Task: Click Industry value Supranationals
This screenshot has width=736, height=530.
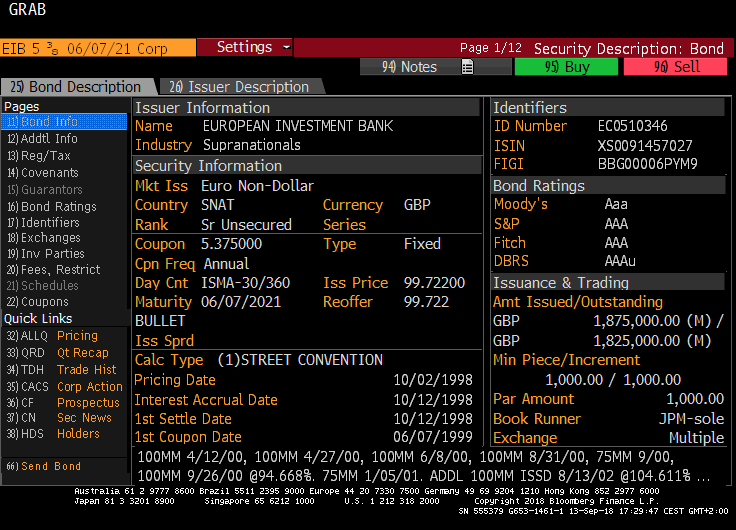Action: 252,145
